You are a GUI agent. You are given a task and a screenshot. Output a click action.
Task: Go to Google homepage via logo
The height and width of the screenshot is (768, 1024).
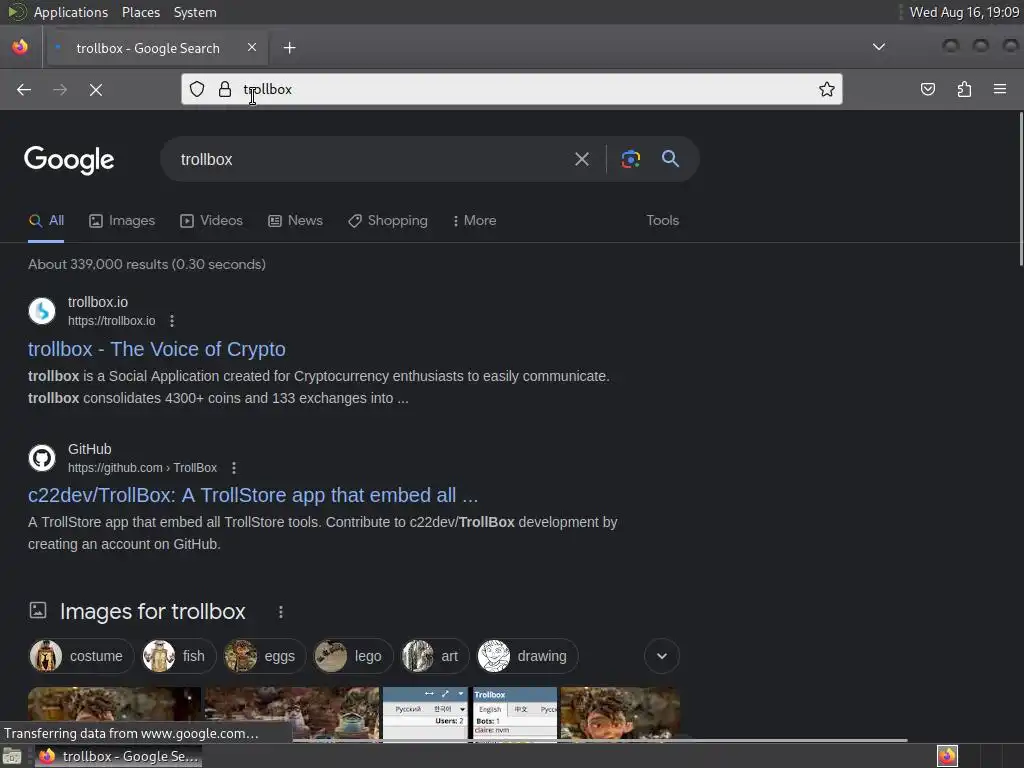[x=69, y=160]
